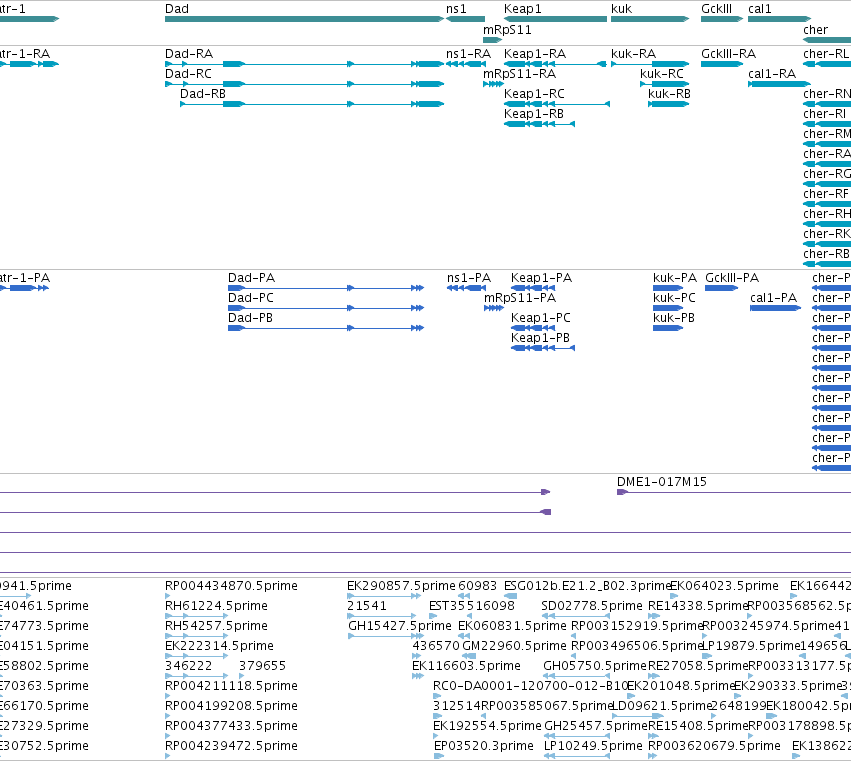Open the Keap1 gene label

tap(523, 9)
